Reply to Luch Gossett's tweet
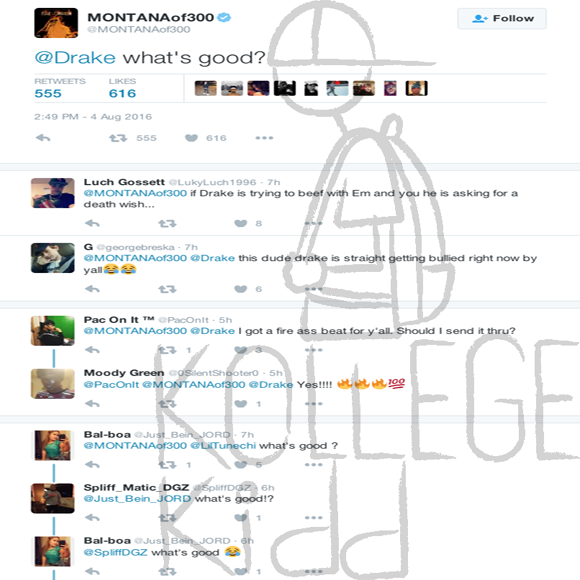Screen dimensions: 580x580 [92, 223]
